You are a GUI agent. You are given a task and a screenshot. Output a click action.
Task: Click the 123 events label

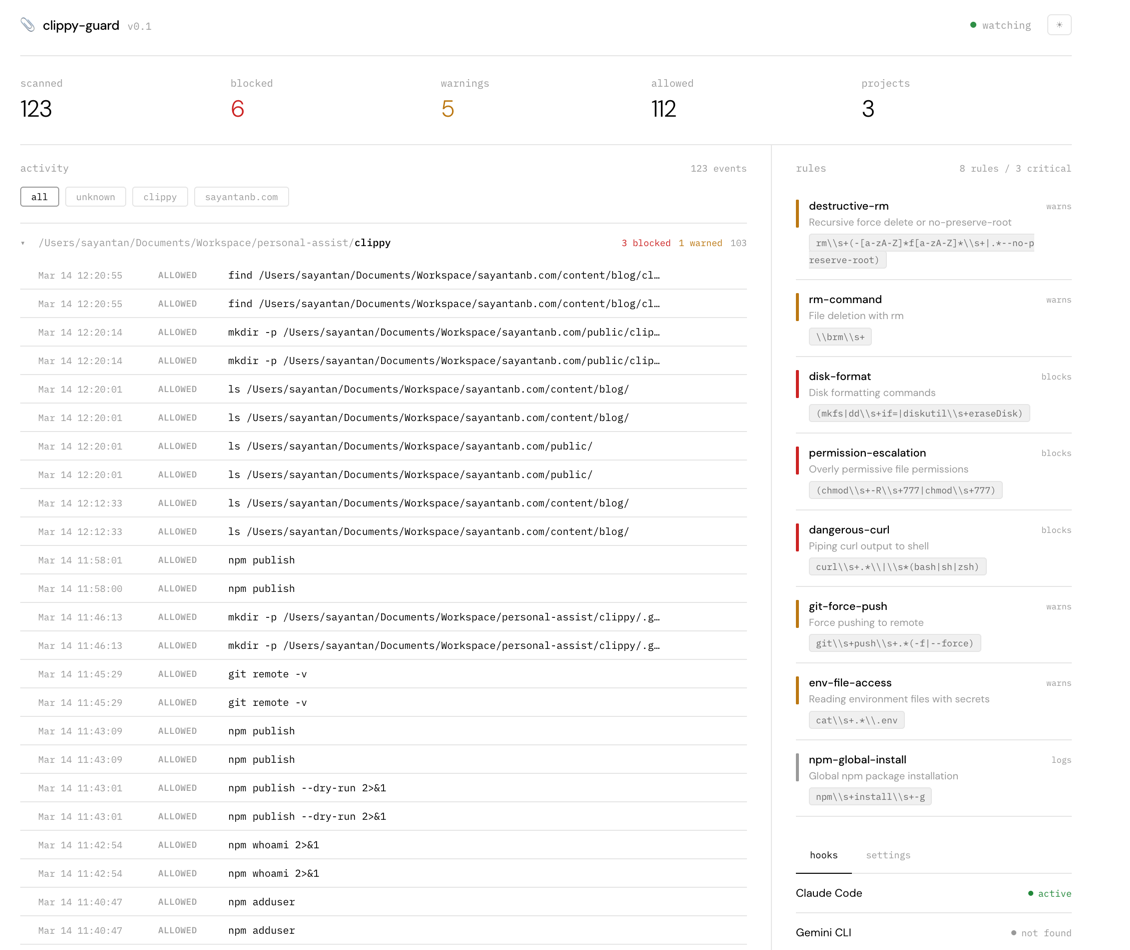click(721, 168)
